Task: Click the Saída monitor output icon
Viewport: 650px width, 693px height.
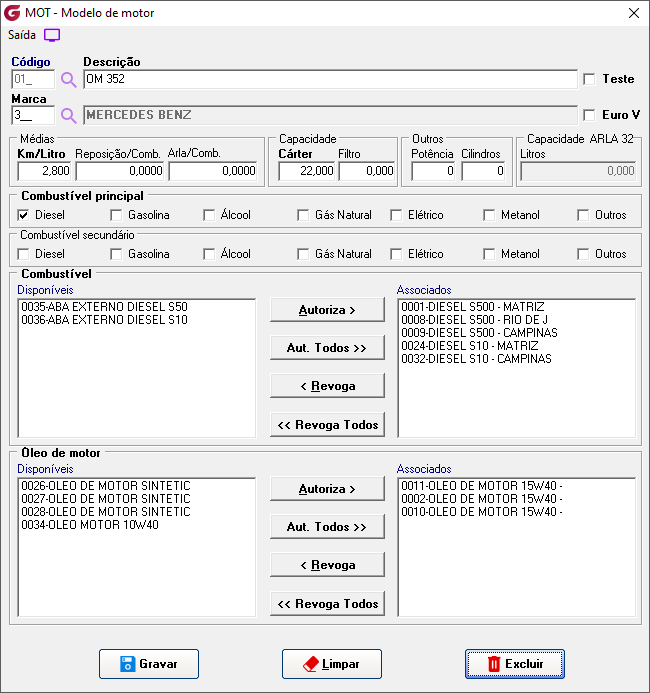Action: 52,35
